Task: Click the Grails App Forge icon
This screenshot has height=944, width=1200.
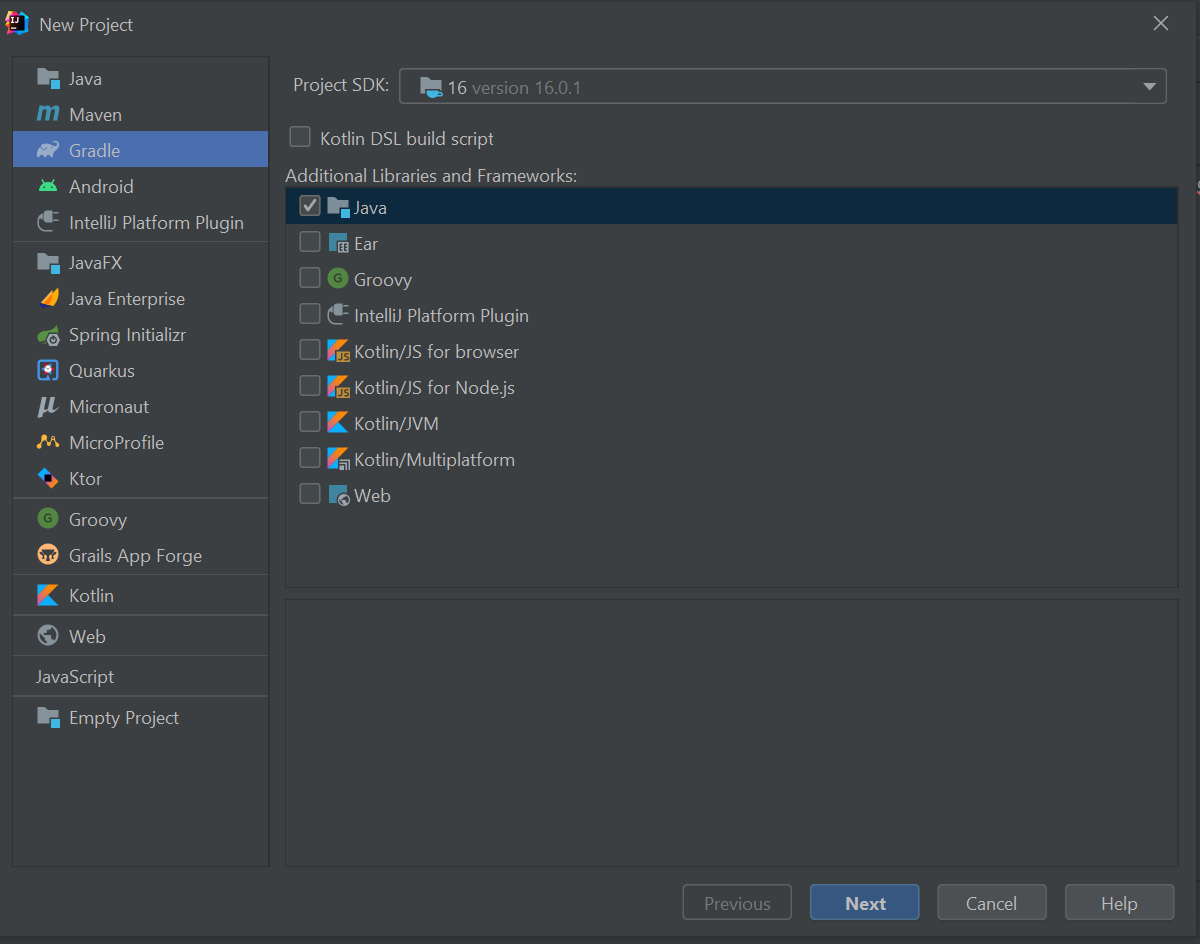Action: click(48, 555)
